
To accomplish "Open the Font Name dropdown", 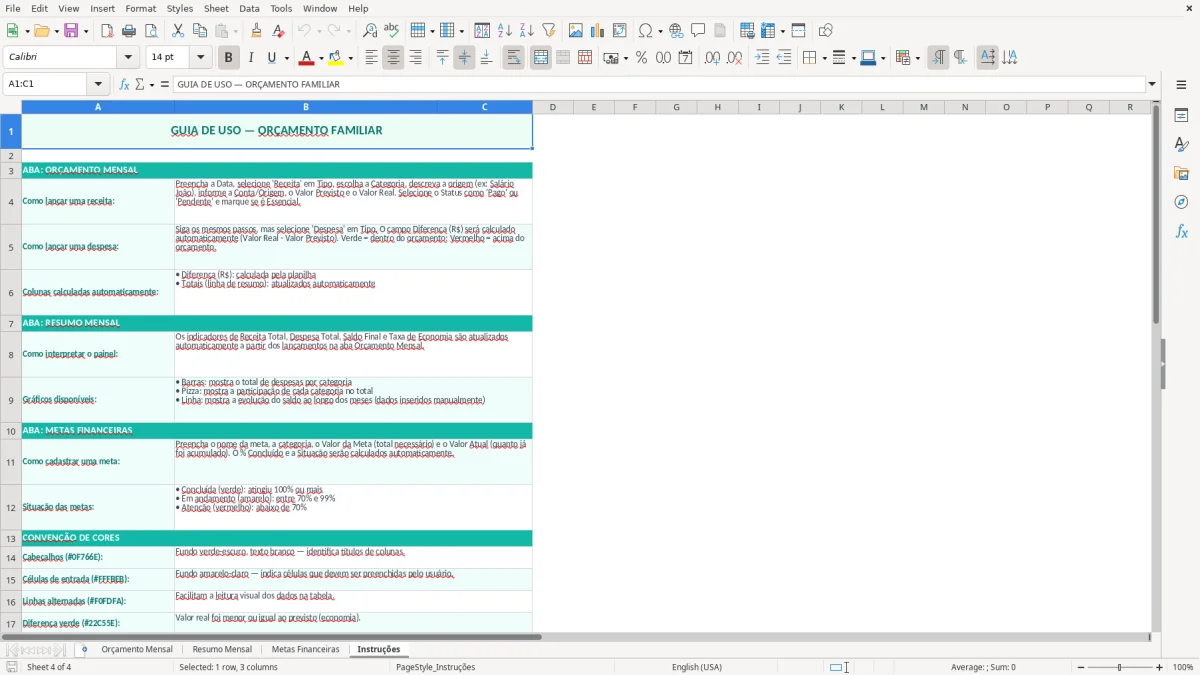I will pyautogui.click(x=128, y=58).
